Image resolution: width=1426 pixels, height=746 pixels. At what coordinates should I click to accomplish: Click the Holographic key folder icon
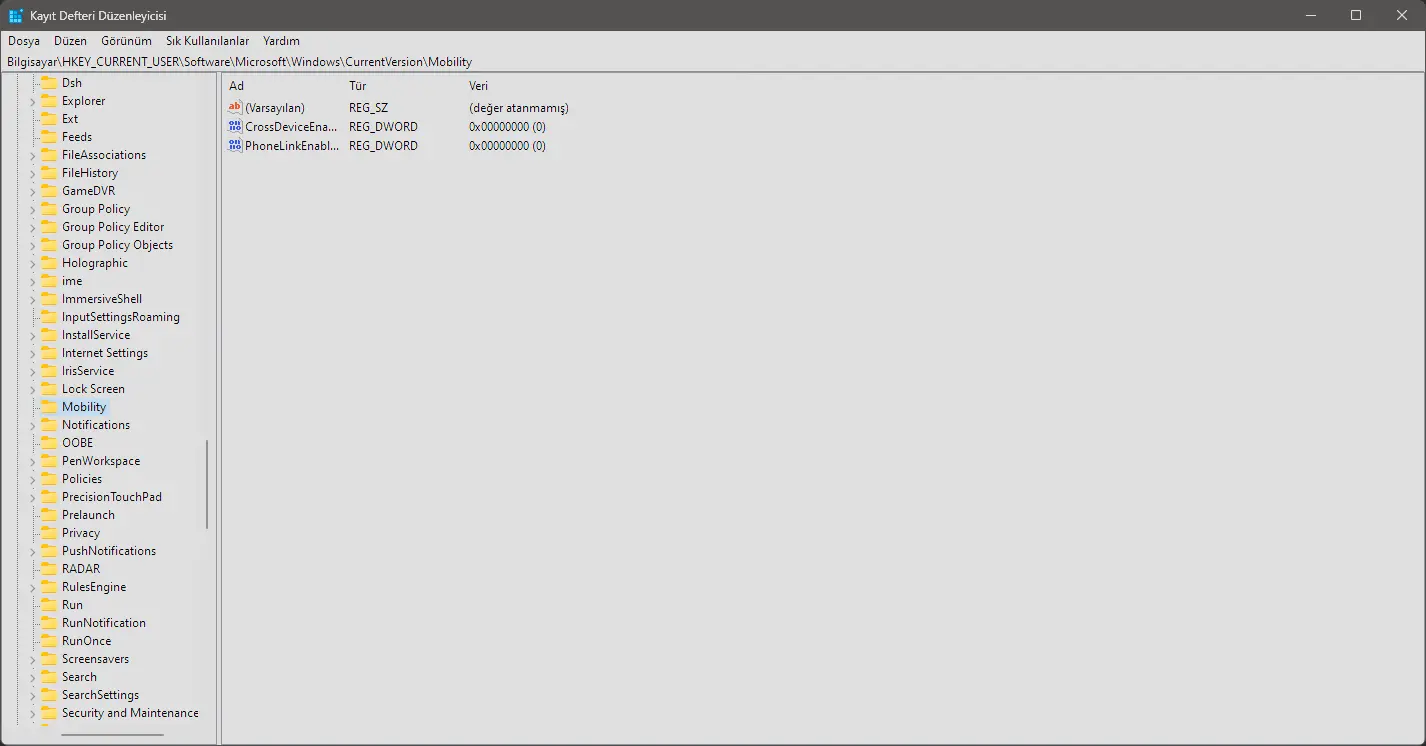coord(48,263)
